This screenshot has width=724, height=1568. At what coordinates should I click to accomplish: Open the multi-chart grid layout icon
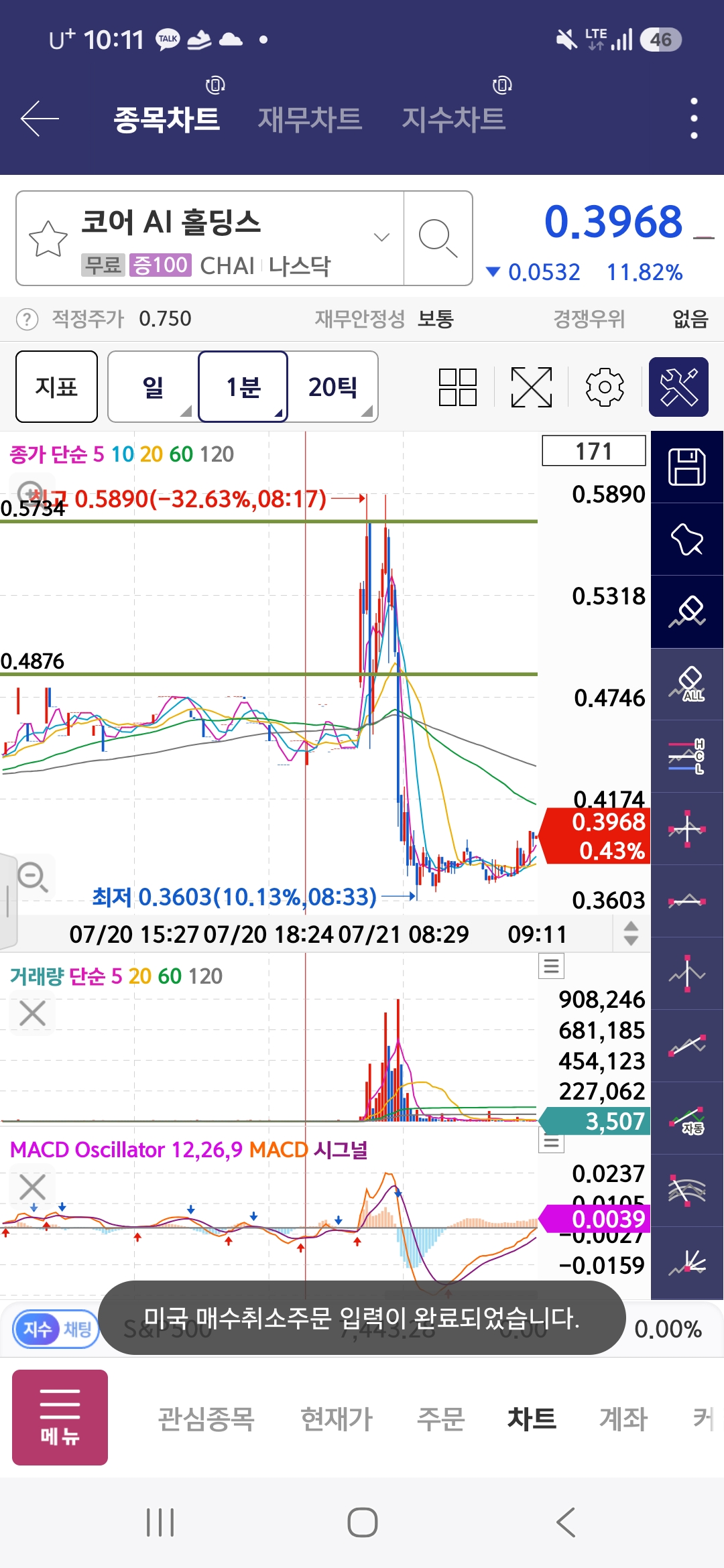[458, 387]
